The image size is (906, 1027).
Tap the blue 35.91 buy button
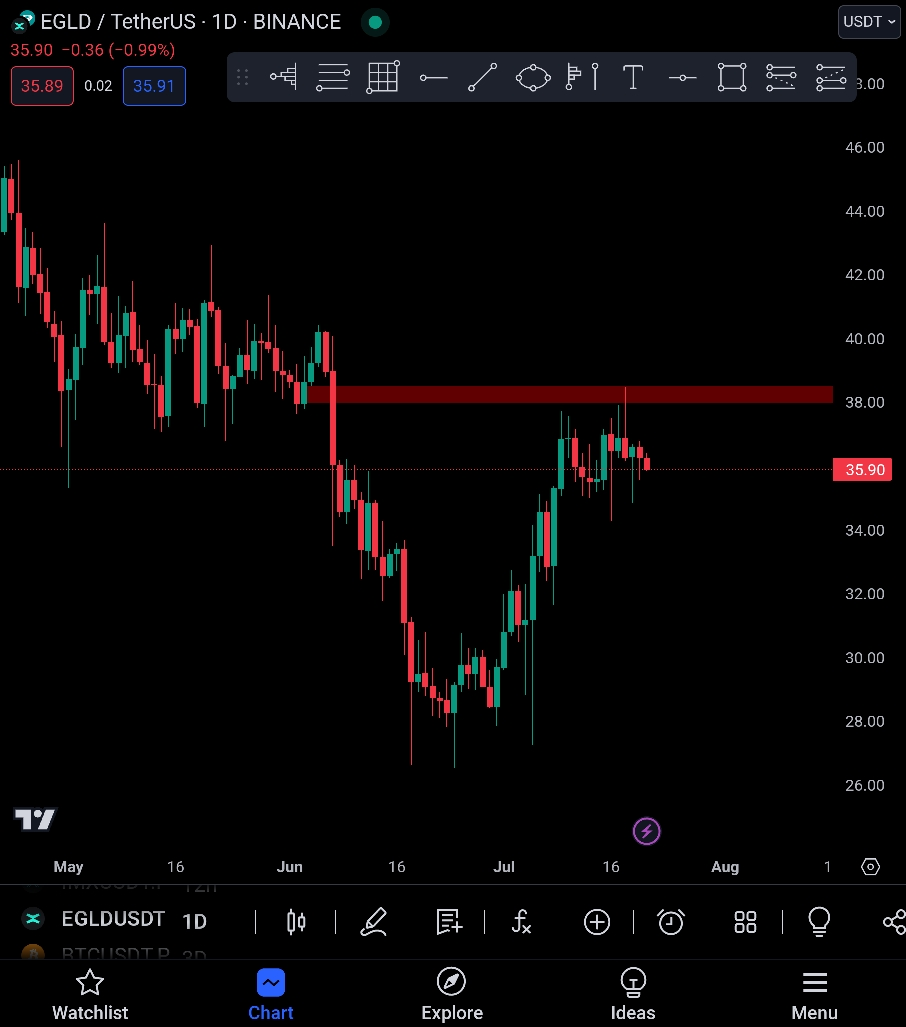154,86
